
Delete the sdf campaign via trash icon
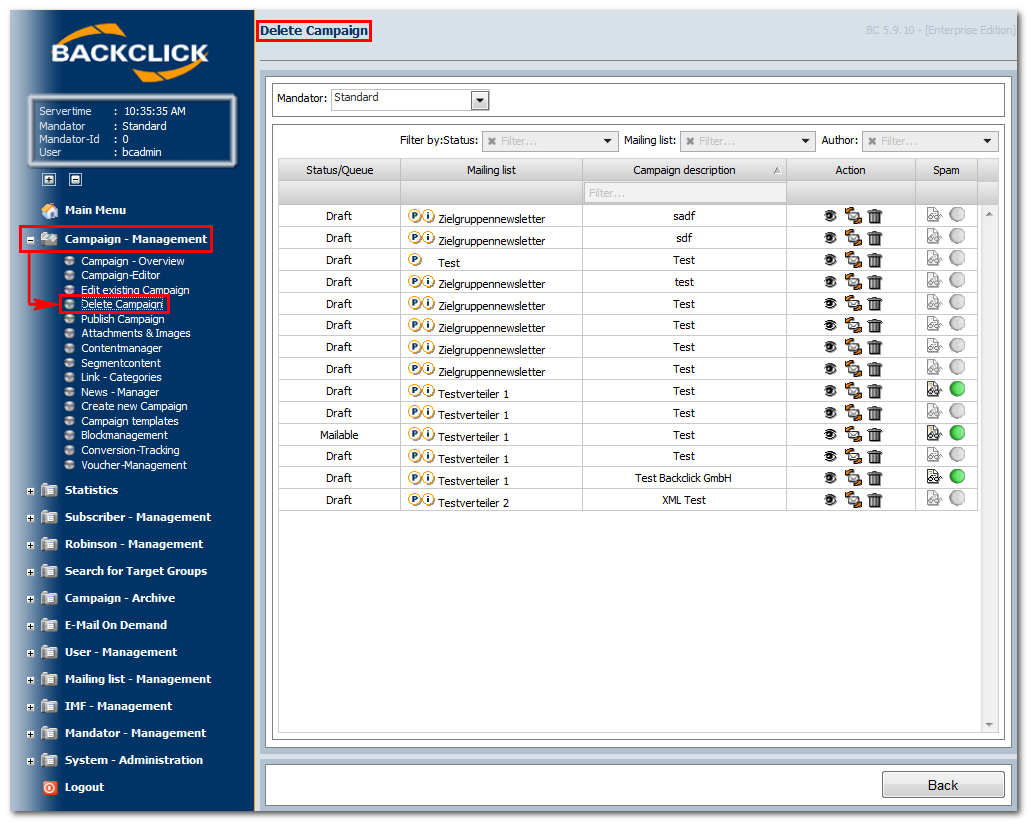[x=875, y=238]
